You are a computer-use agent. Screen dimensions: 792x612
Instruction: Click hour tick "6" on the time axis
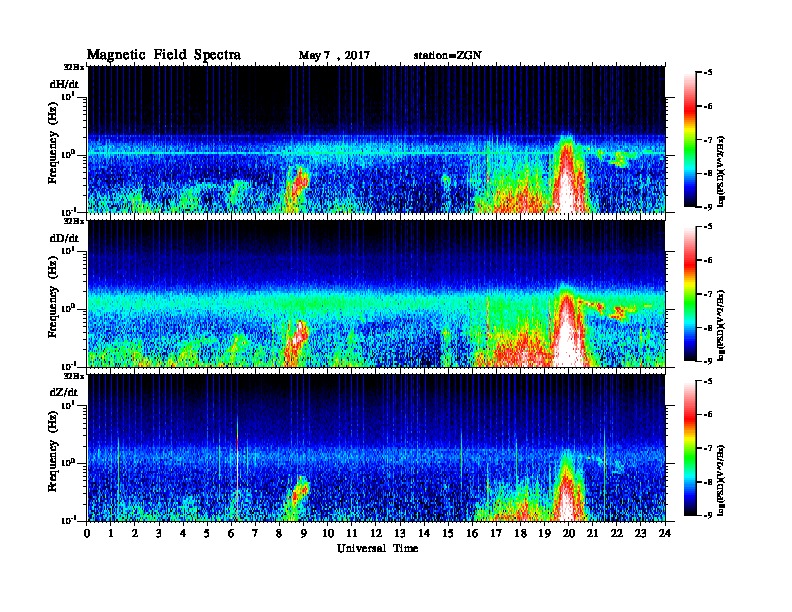231,534
